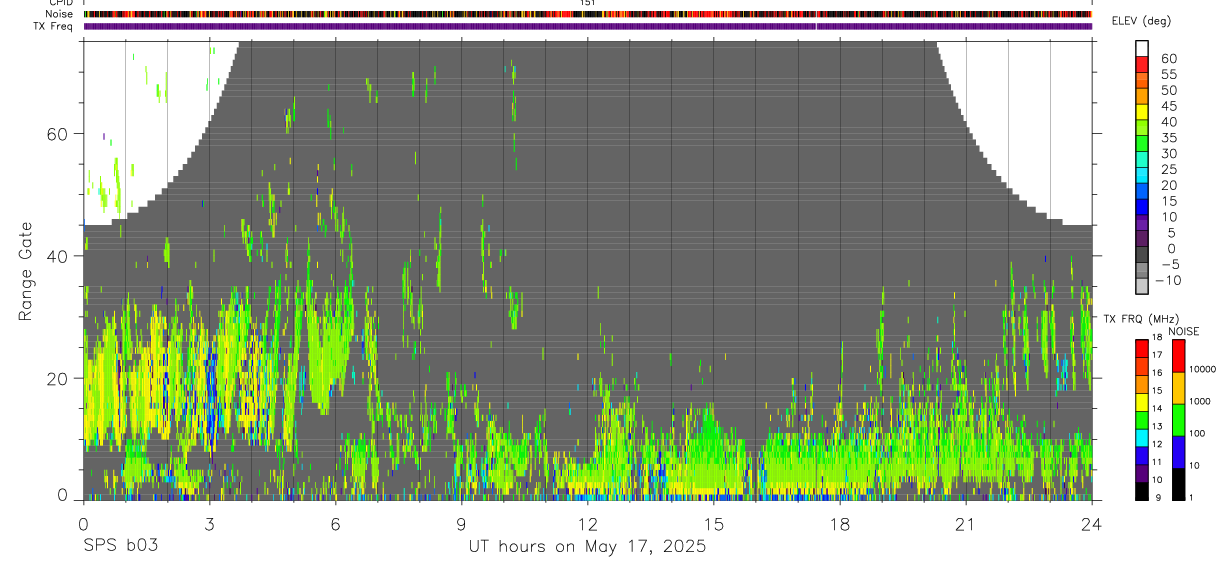The width and height of the screenshot is (1228, 567).
Task: Click the x-axis tick label '9'
Action: pos(461,524)
